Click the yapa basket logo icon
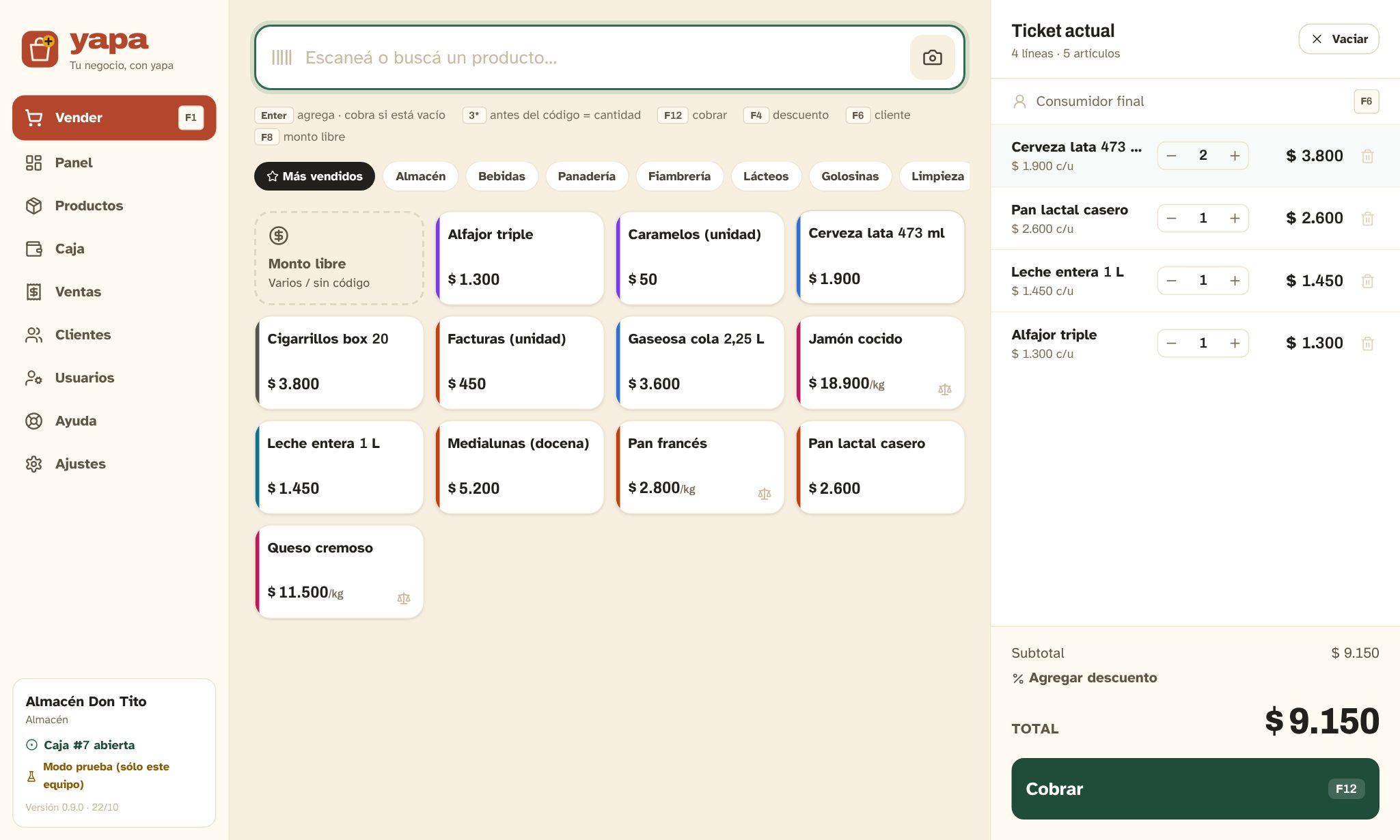Viewport: 1400px width, 840px height. (x=40, y=49)
